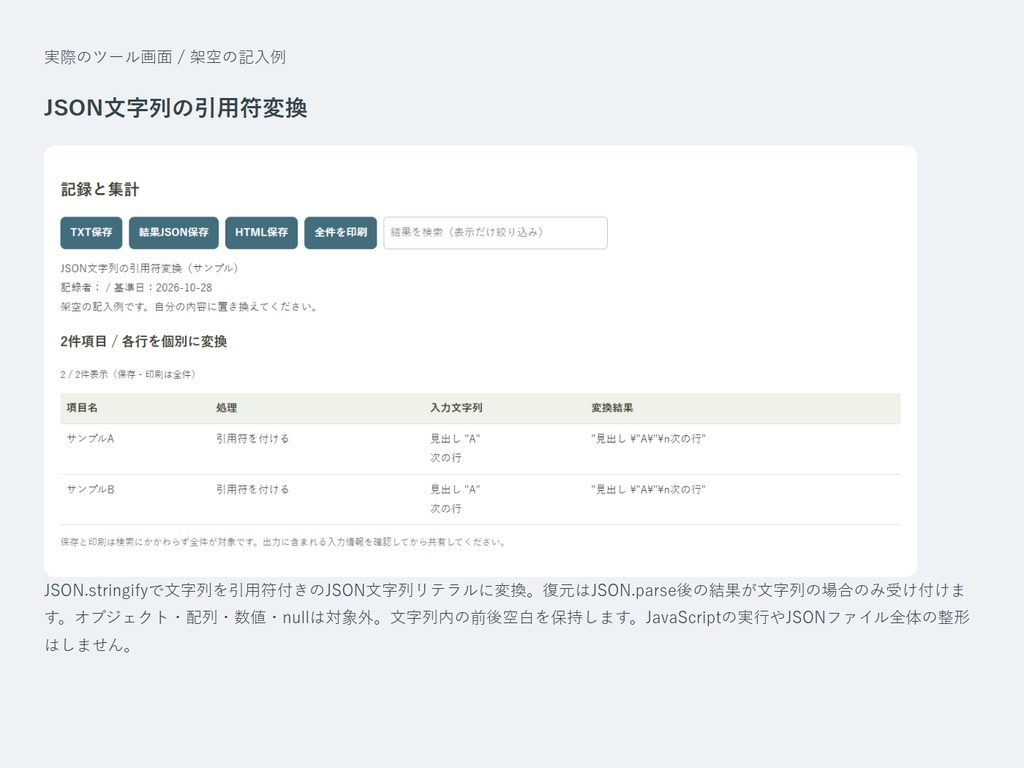Save results with 結果JSON保存 button
Viewport: 1024px width, 768px height.
(x=174, y=232)
